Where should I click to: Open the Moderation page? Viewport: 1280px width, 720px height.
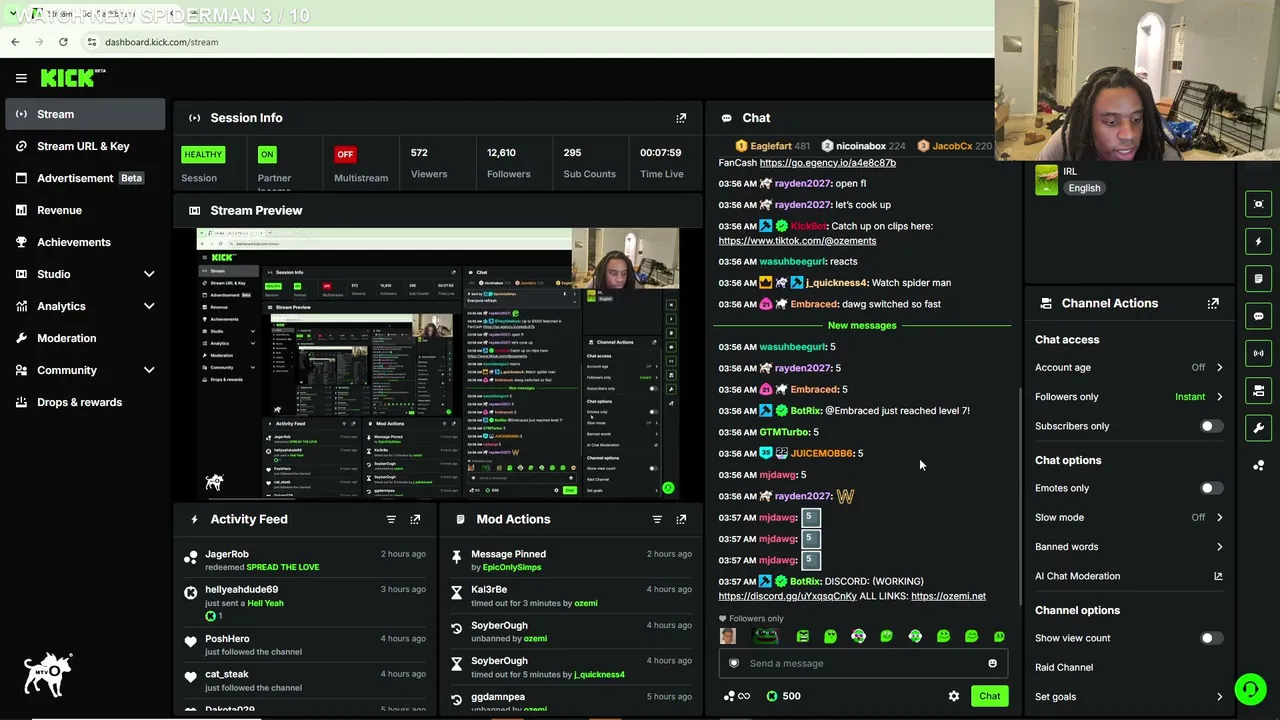85,338
